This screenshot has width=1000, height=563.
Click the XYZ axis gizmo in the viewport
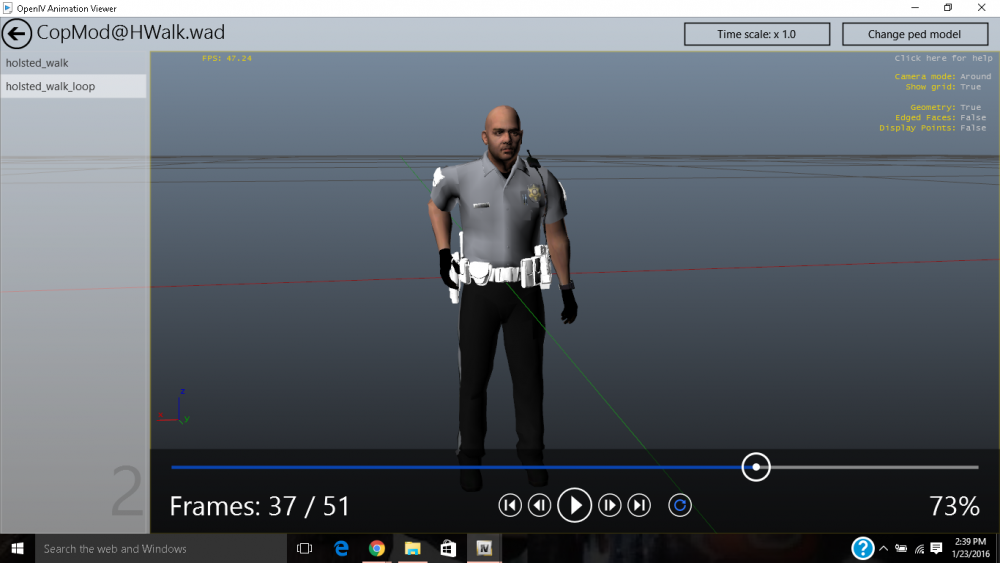point(174,406)
